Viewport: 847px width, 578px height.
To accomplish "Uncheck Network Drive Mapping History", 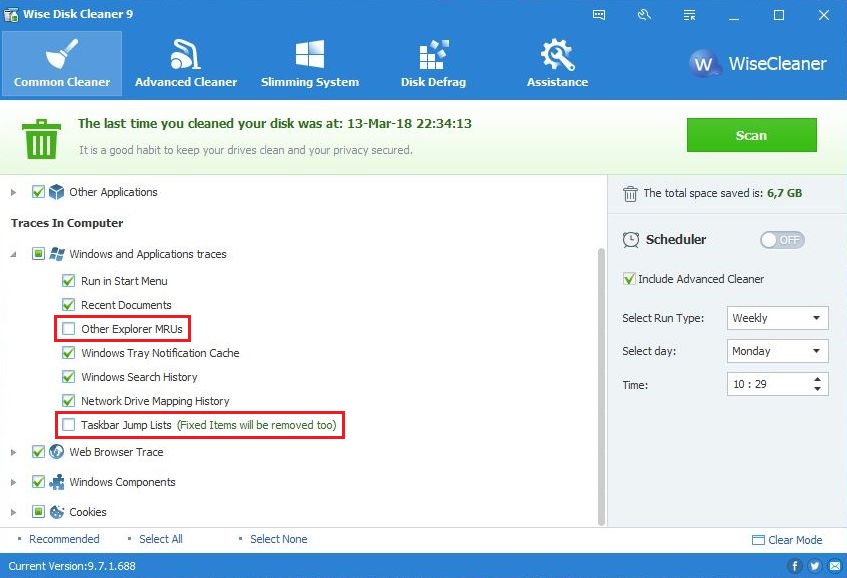I will 68,401.
